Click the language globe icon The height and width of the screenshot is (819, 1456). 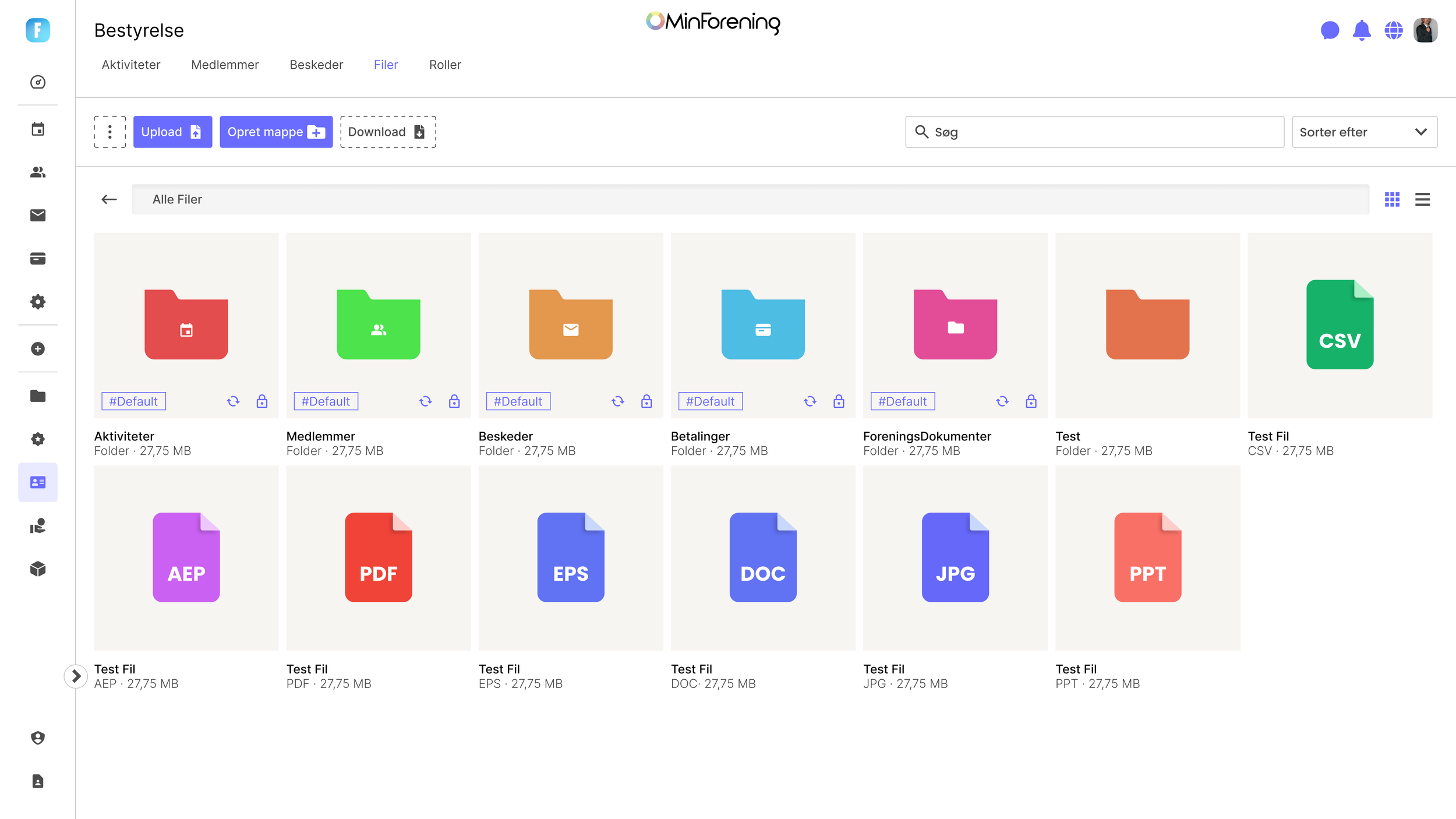point(1394,31)
